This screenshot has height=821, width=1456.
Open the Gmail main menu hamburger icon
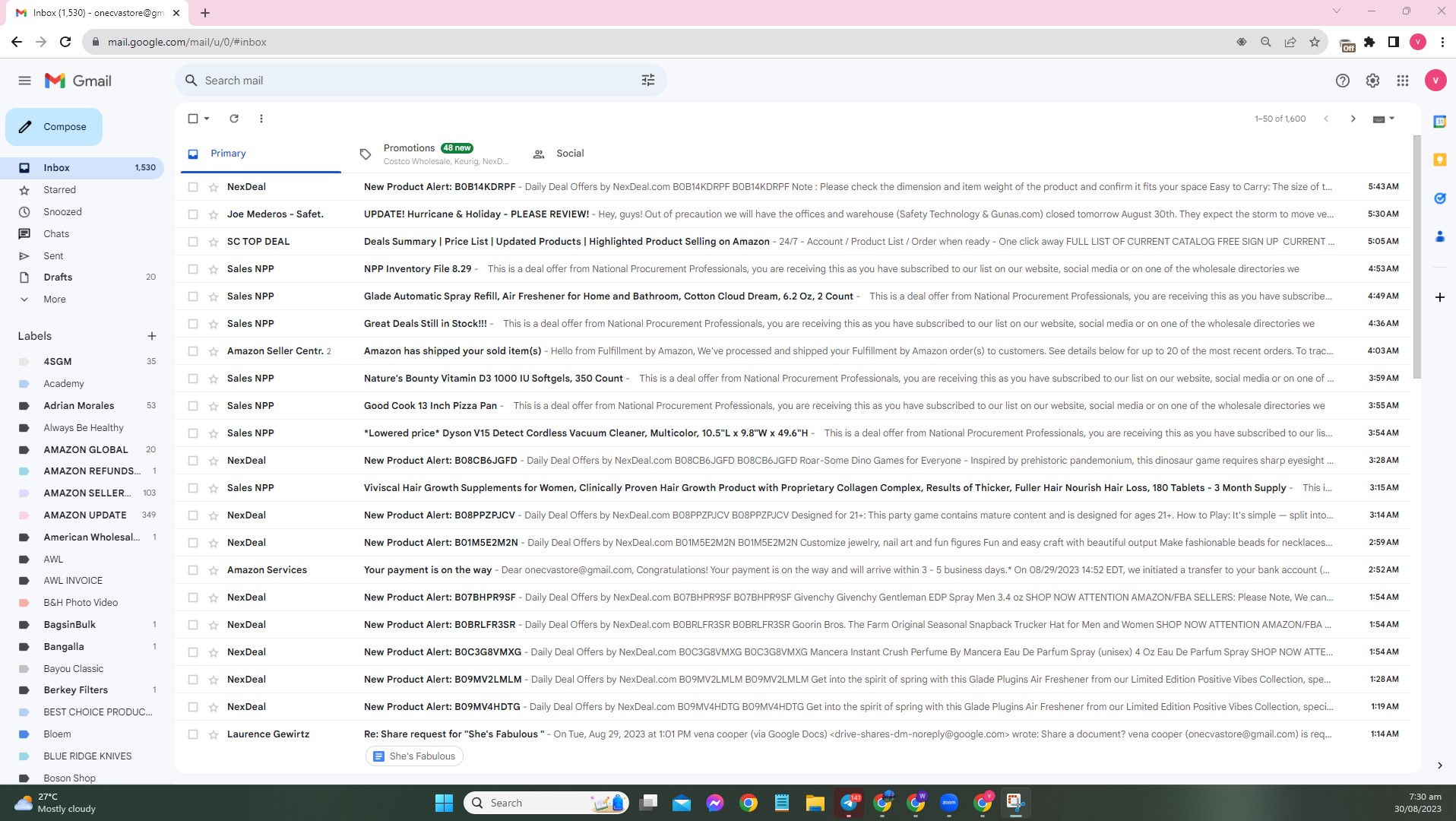[24, 81]
